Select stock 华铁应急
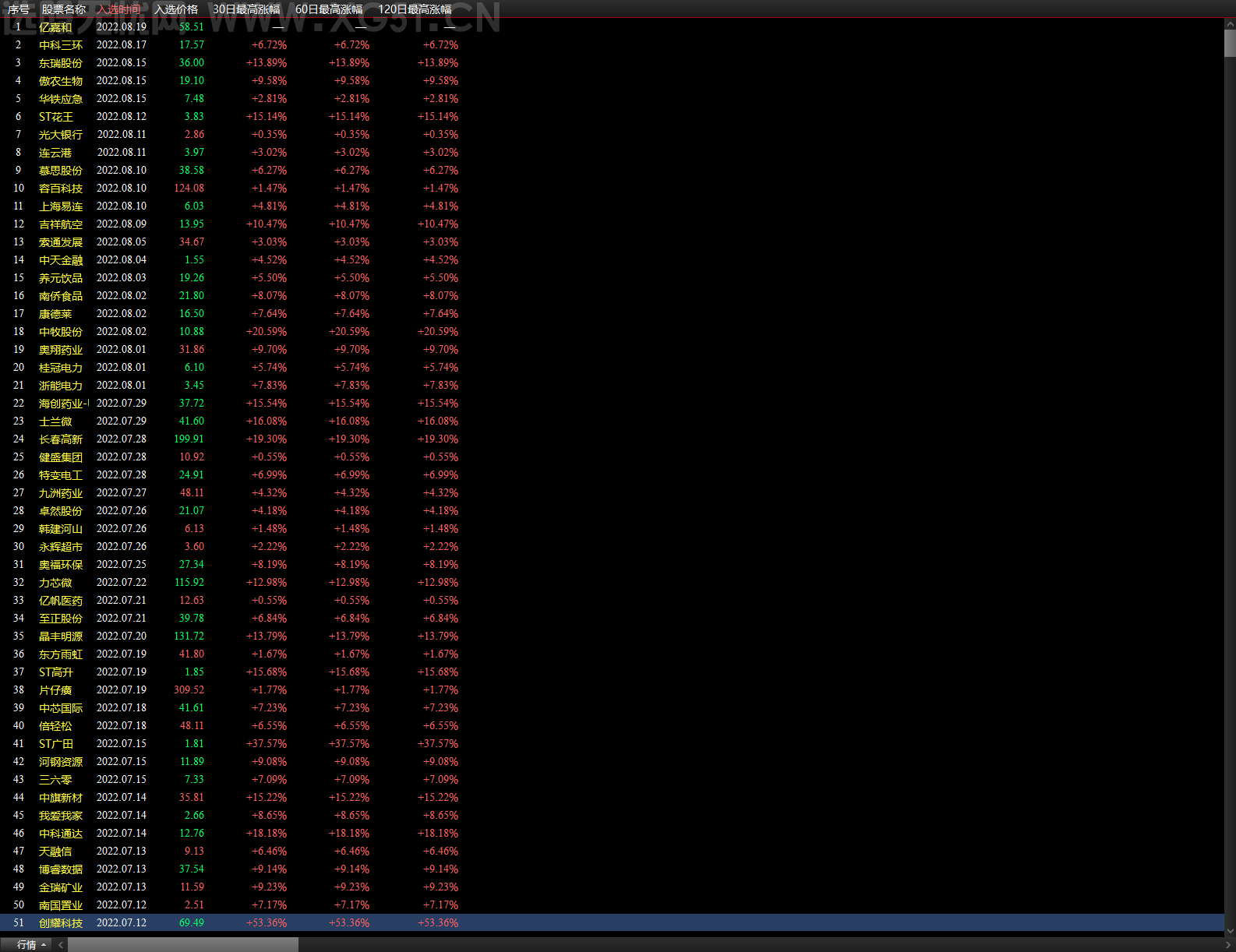This screenshot has width=1236, height=952. coord(61,99)
